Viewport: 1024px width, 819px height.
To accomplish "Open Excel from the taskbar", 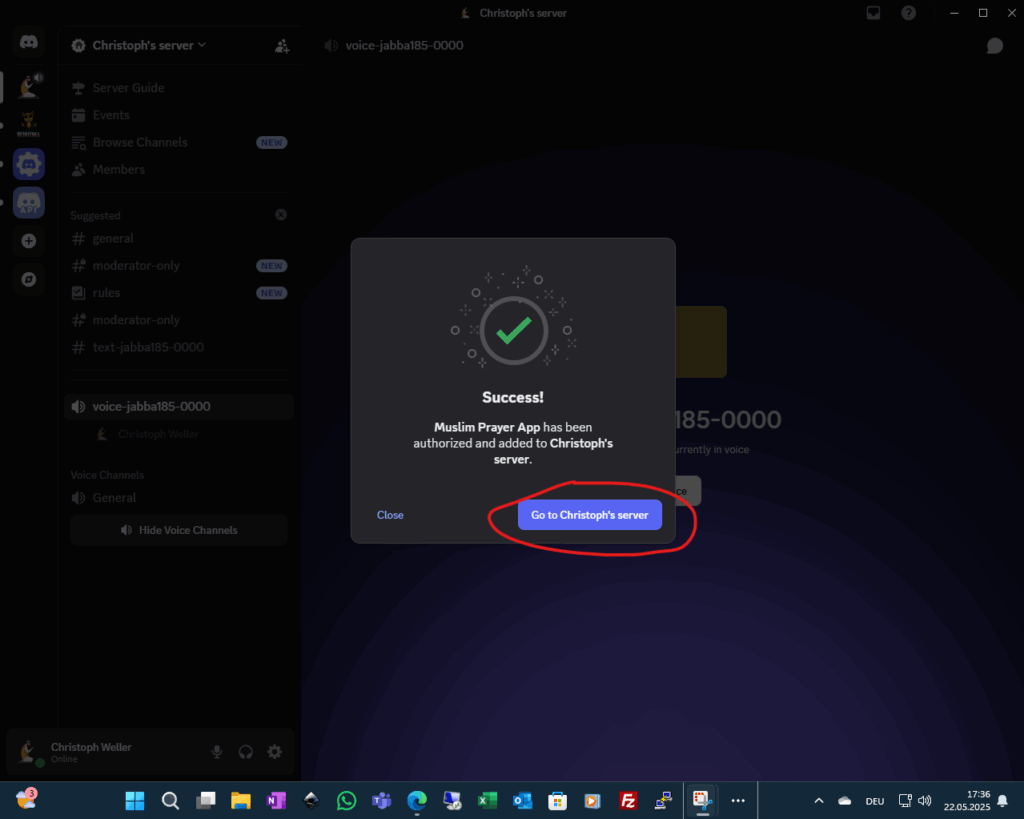I will click(487, 801).
